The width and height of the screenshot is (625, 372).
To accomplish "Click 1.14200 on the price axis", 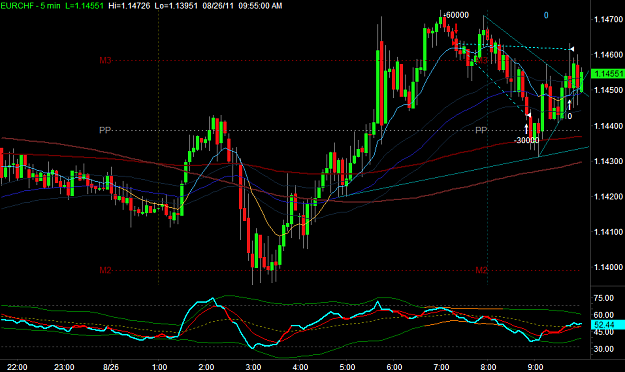I will (x=608, y=197).
